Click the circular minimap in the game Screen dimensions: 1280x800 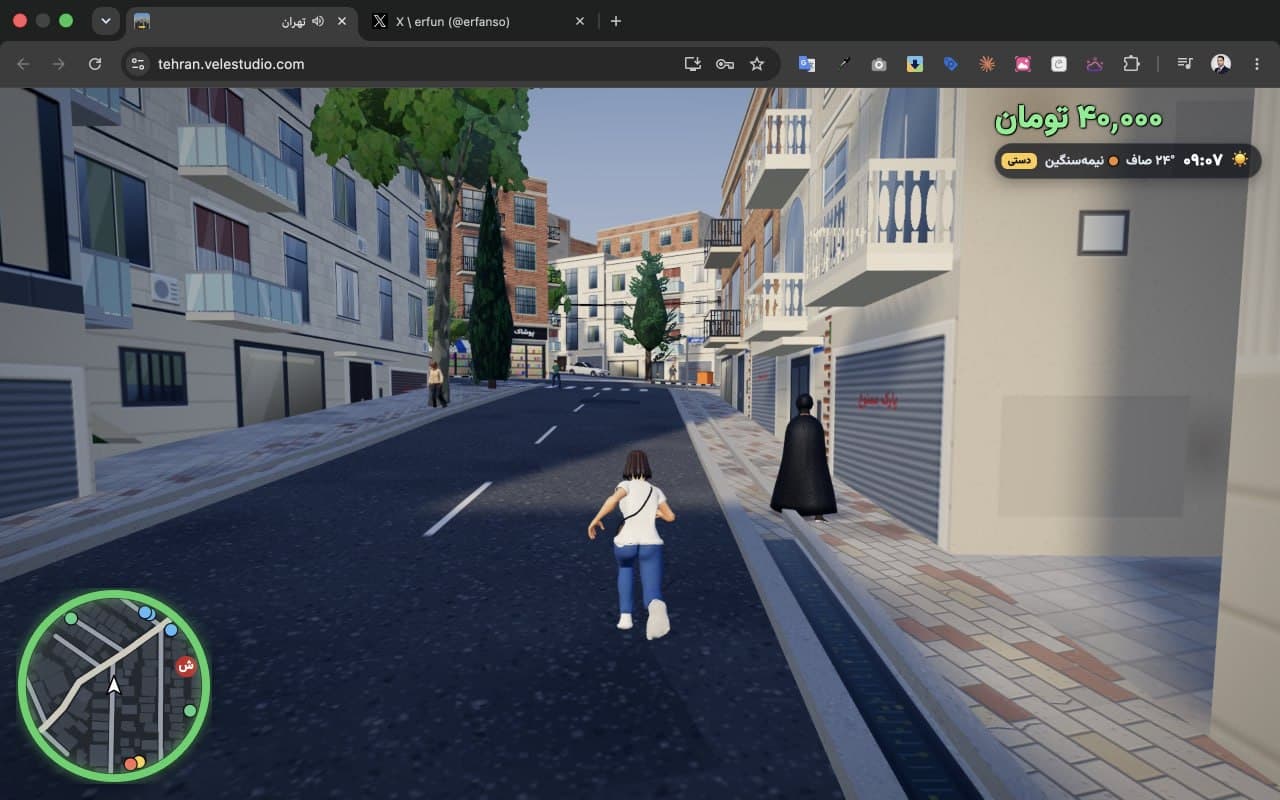[113, 686]
